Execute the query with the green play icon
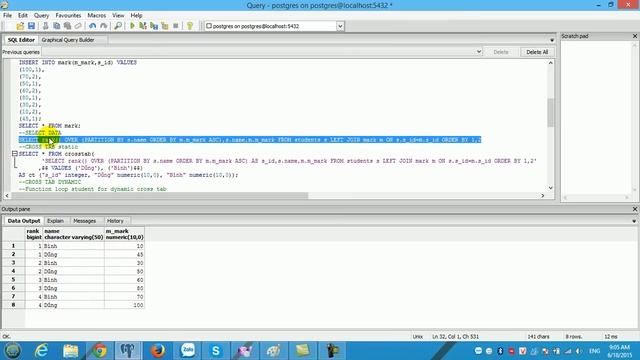The image size is (640, 360). click(x=132, y=26)
